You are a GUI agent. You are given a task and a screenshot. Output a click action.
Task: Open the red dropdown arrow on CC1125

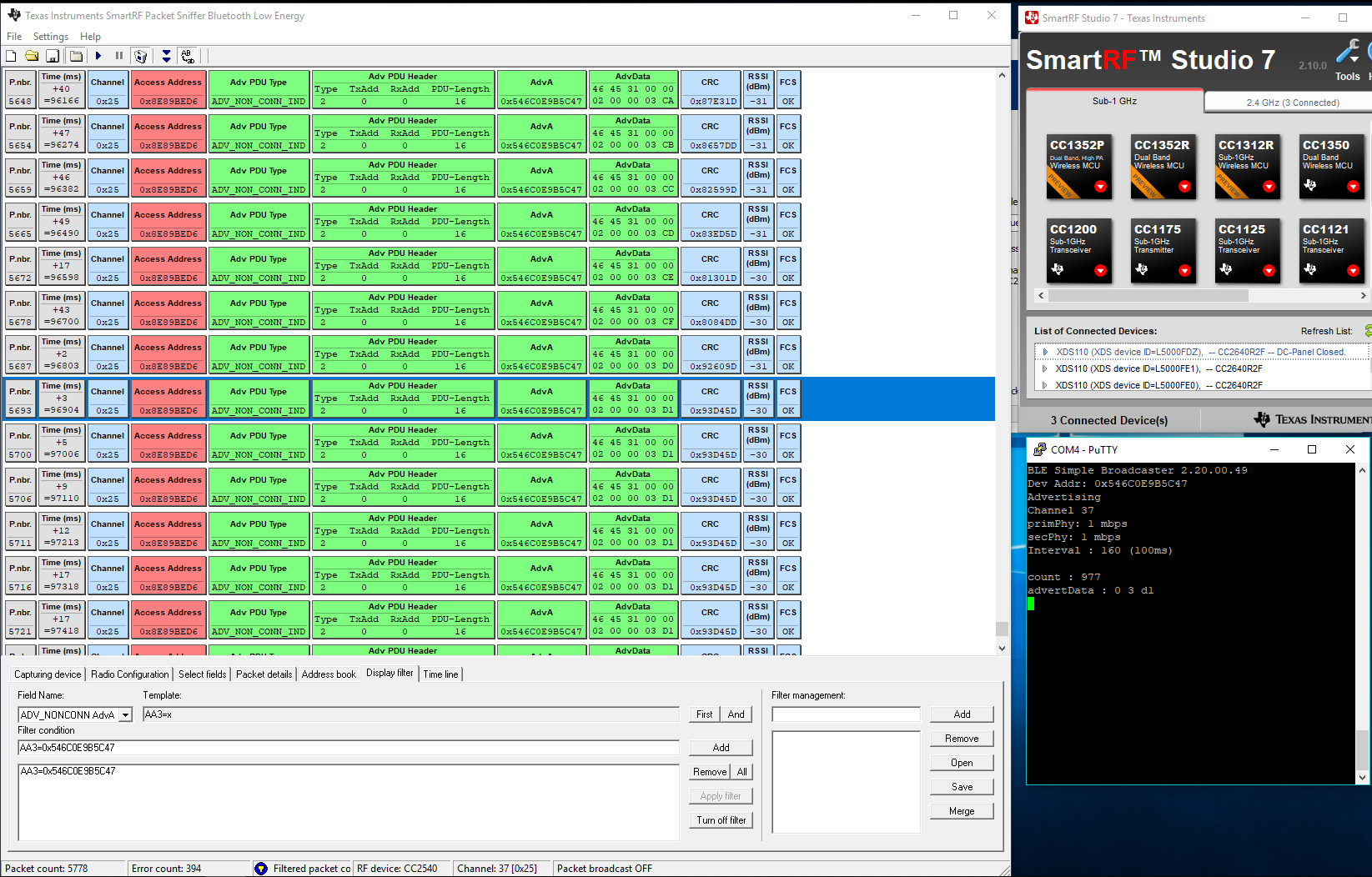pos(1269,271)
